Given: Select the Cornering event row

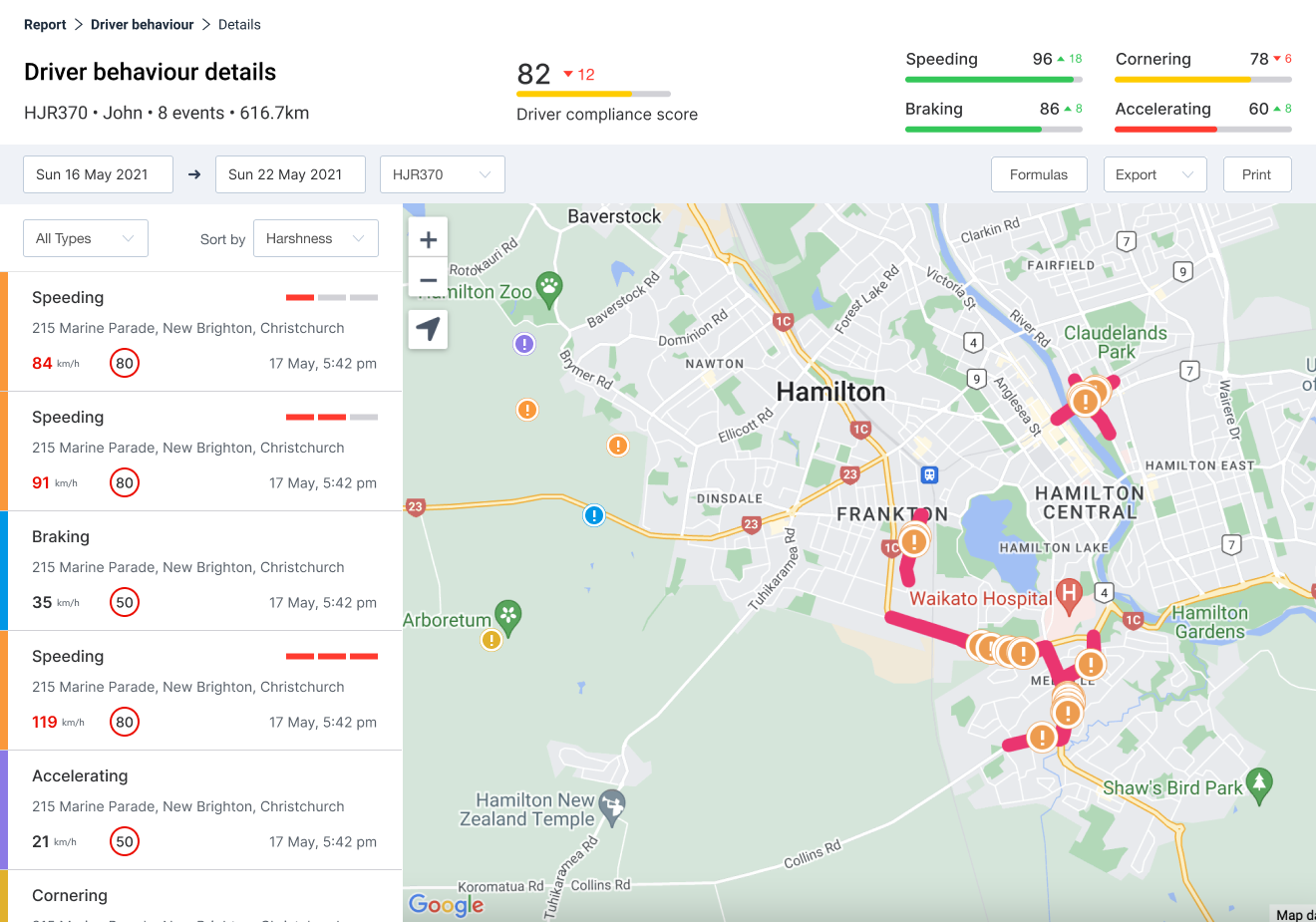Looking at the screenshot, I should 201,896.
